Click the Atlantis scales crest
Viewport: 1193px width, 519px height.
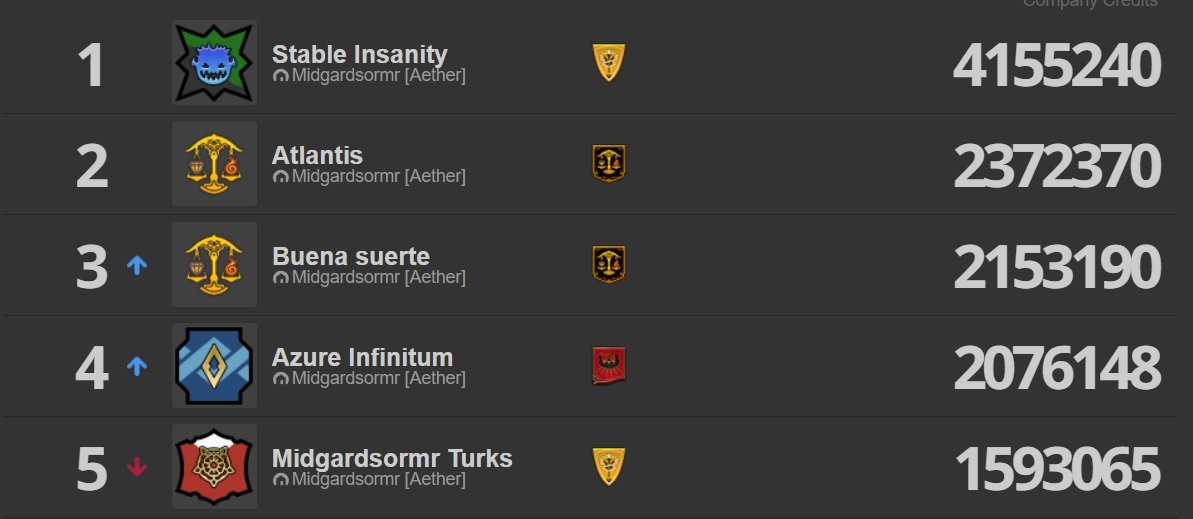coord(215,164)
